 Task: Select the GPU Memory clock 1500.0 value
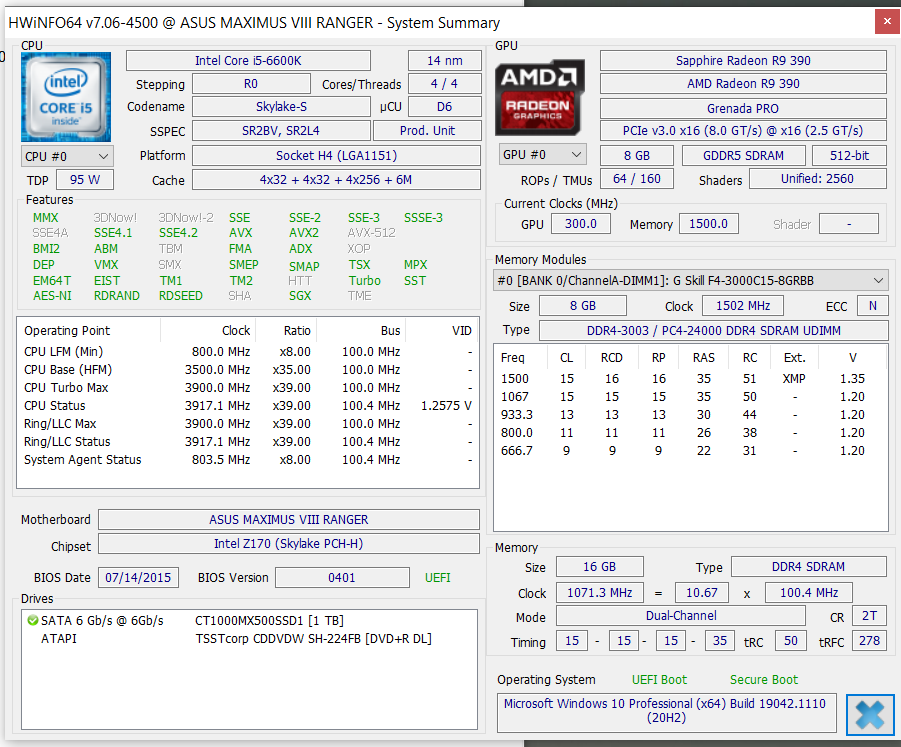pyautogui.click(x=709, y=224)
